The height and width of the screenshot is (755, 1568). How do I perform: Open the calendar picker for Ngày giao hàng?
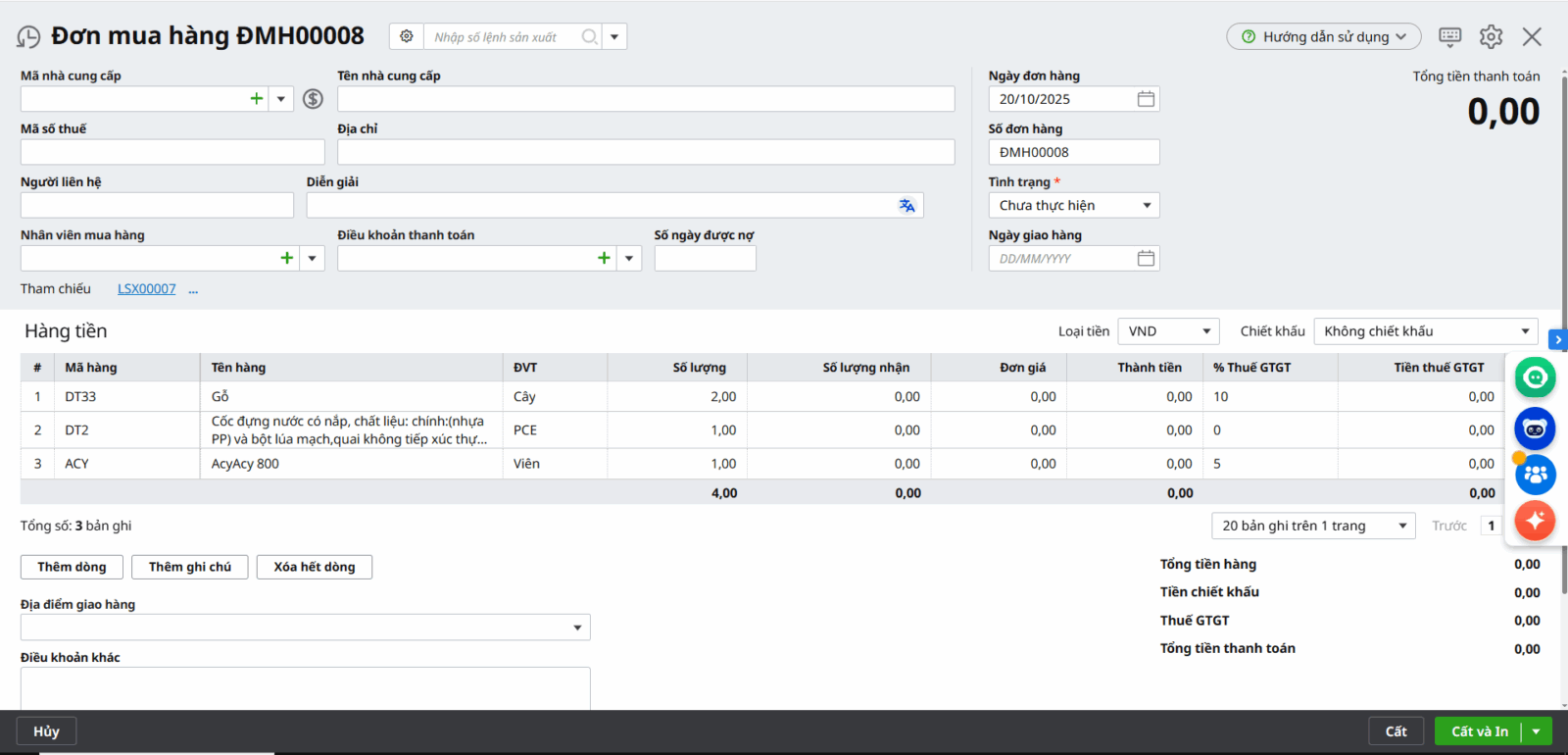(1146, 258)
